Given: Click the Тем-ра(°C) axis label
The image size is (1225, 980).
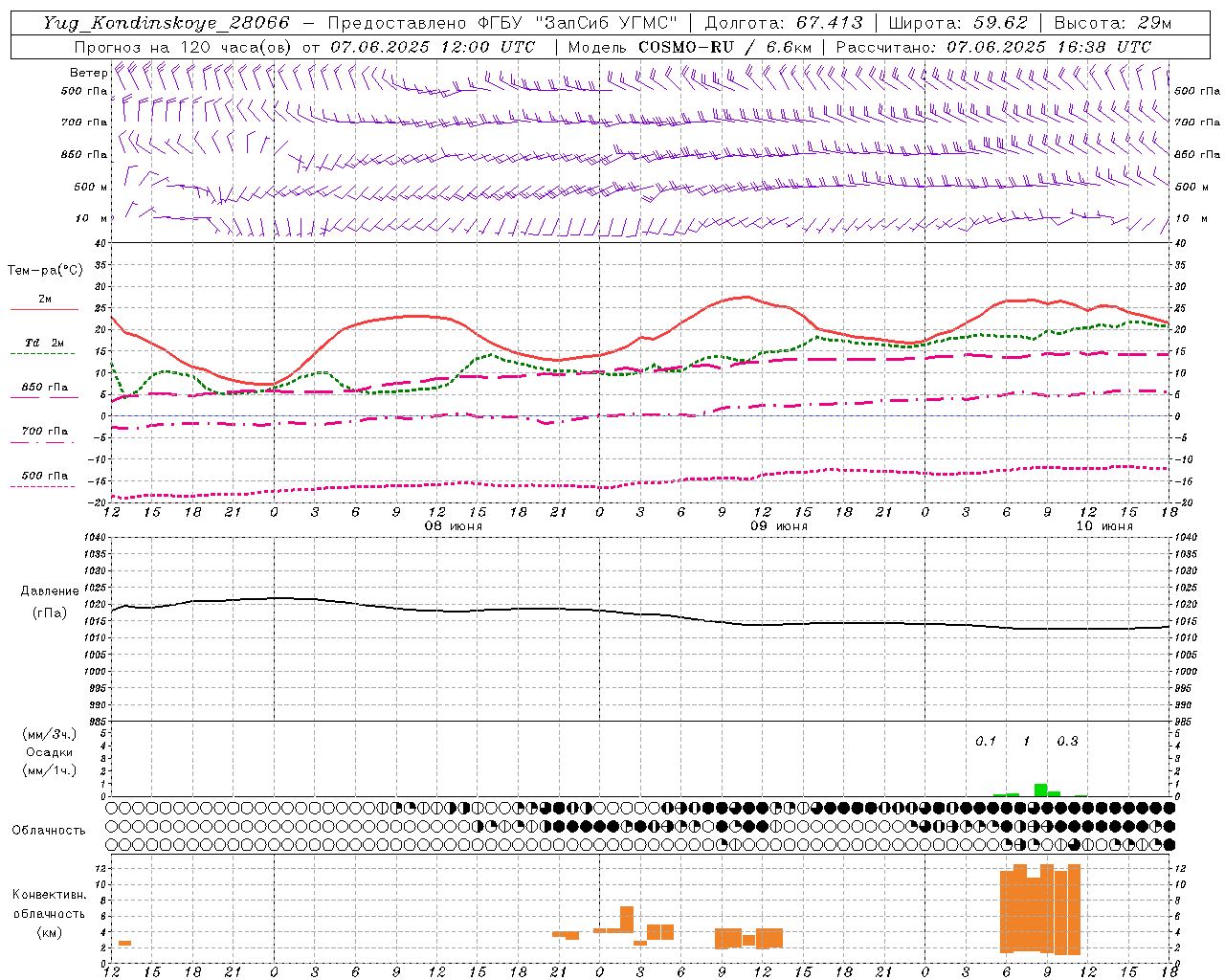Looking at the screenshot, I should pyautogui.click(x=45, y=271).
